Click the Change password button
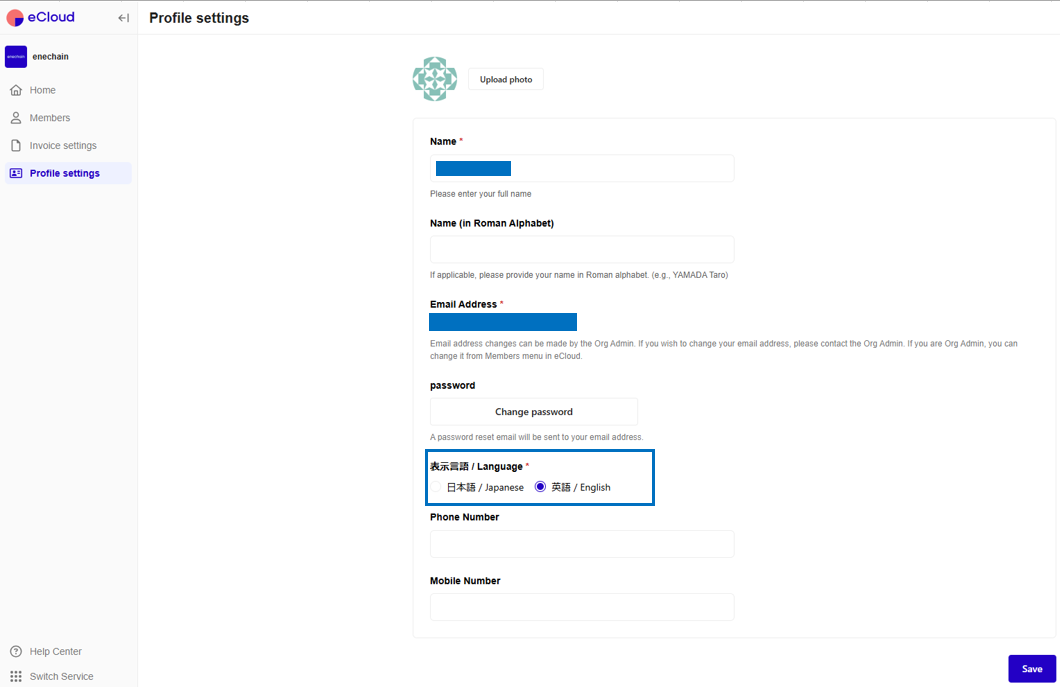Screen dimensions: 1060x687 pyautogui.click(x=534, y=411)
